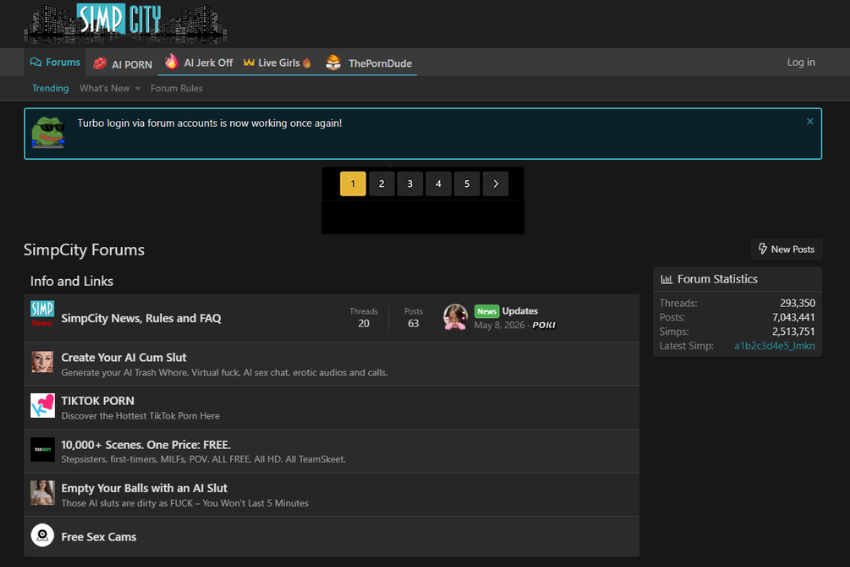This screenshot has height=567, width=850.
Task: Open the AI PORN nav item
Action: 123,64
